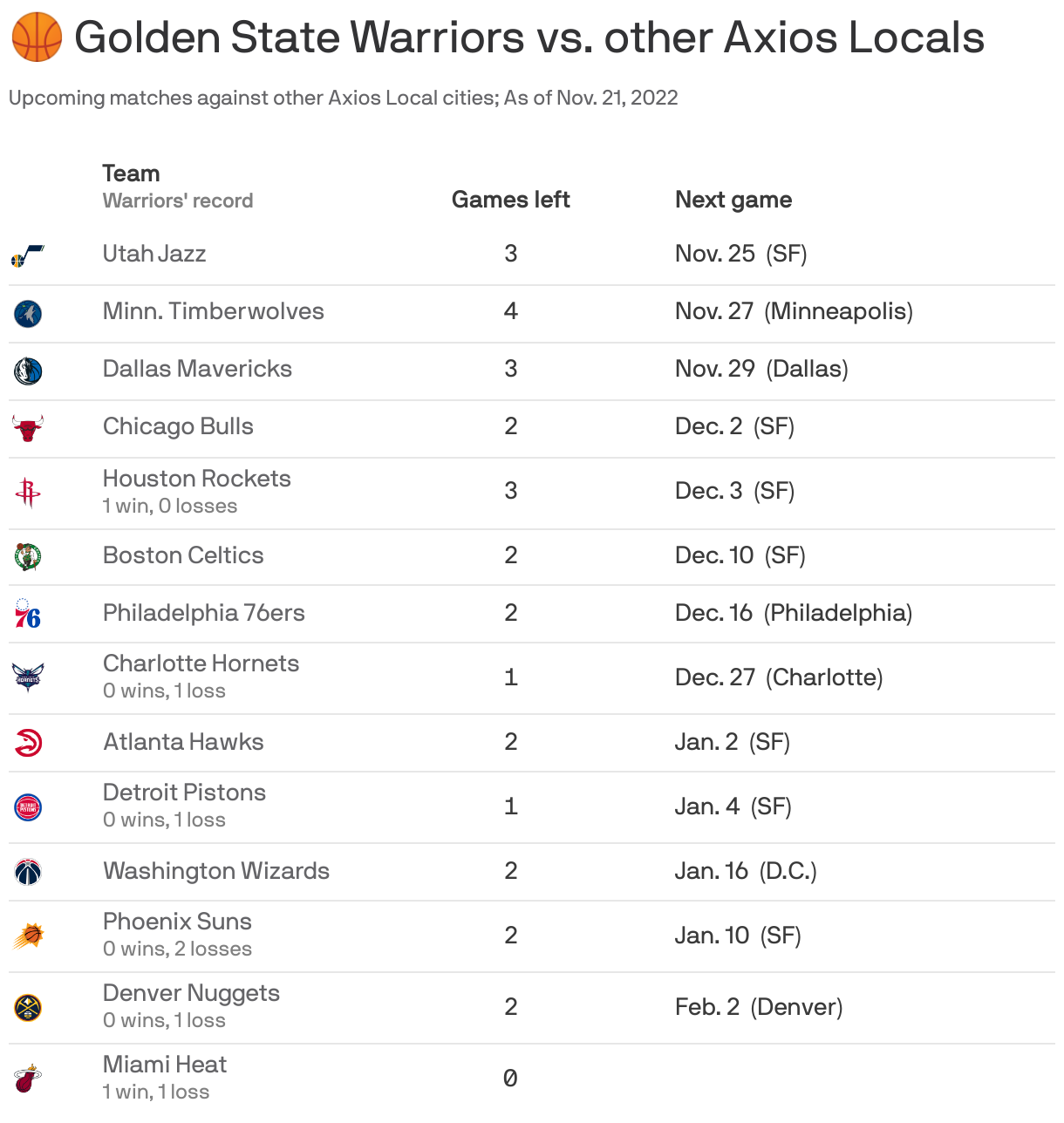Click the Boston Celtics logo icon

point(28,556)
